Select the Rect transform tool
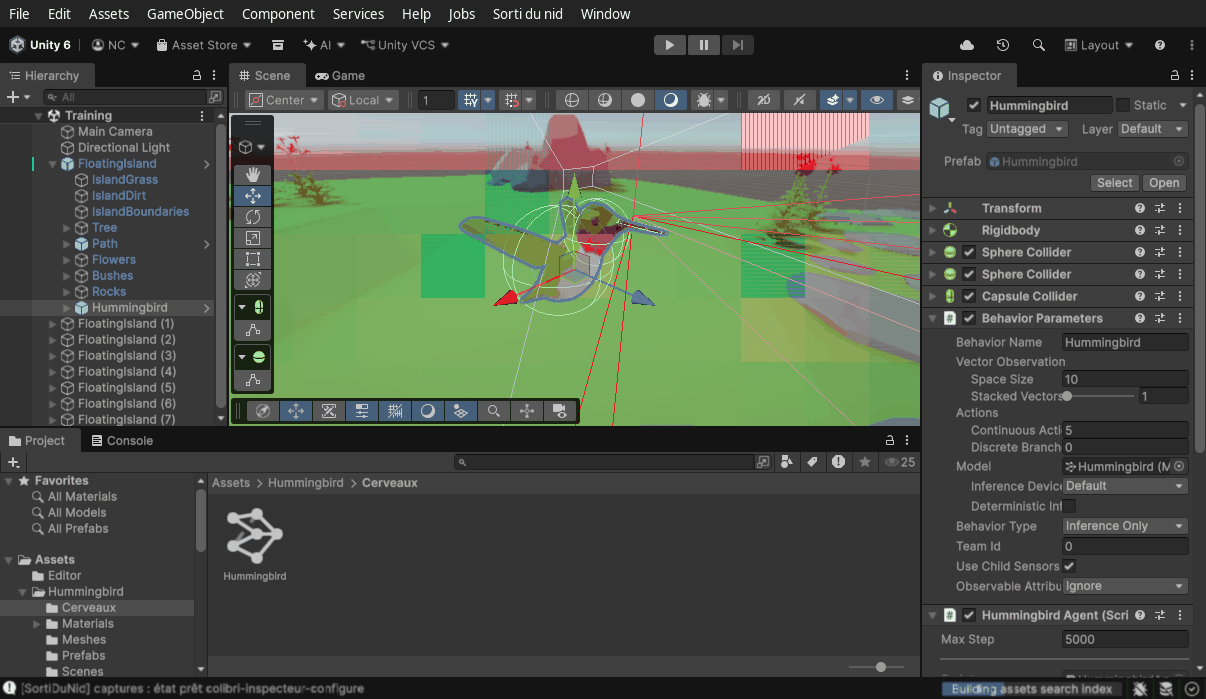The image size is (1206, 699). tap(253, 259)
